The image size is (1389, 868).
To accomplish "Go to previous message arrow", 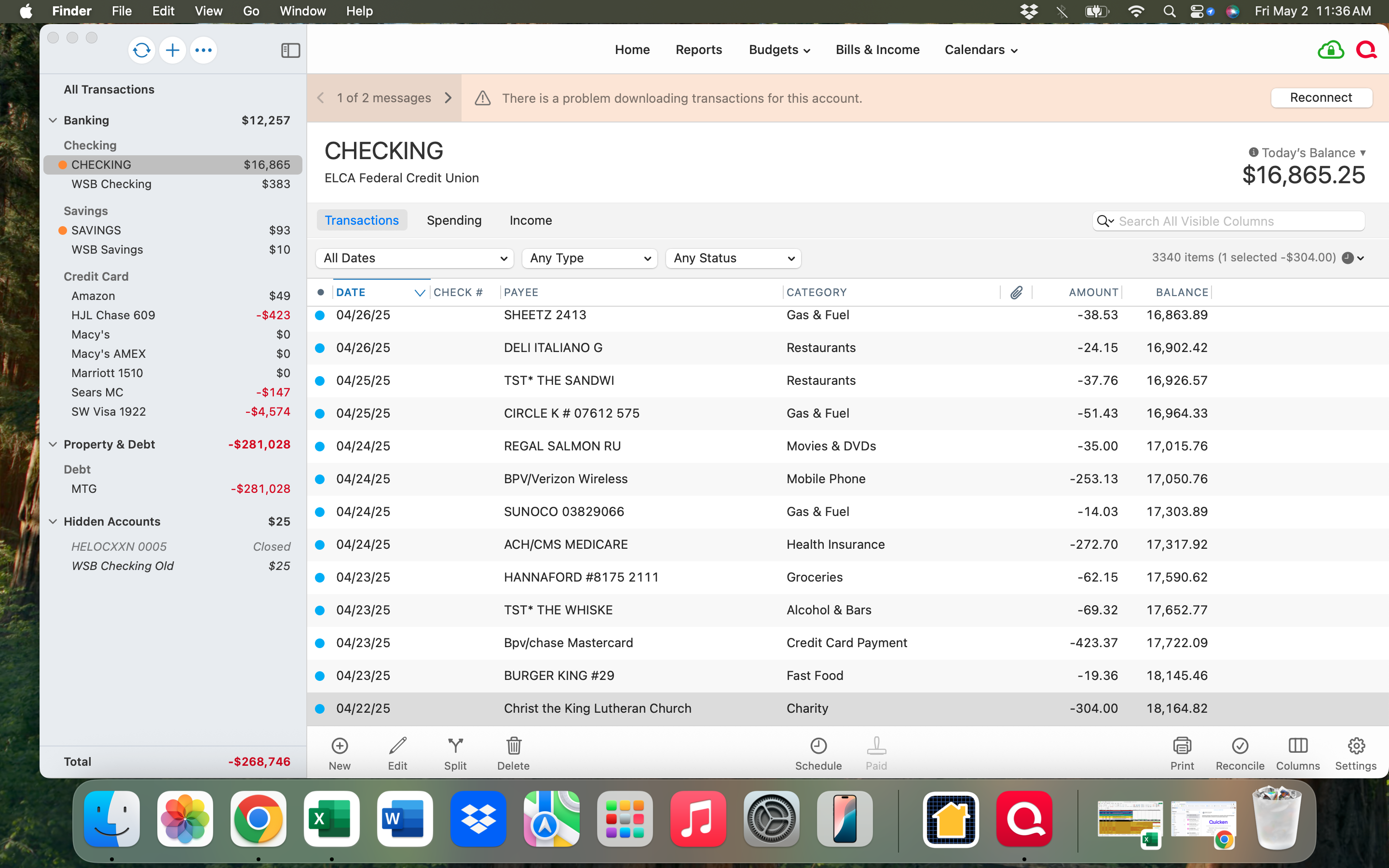I will pyautogui.click(x=321, y=98).
